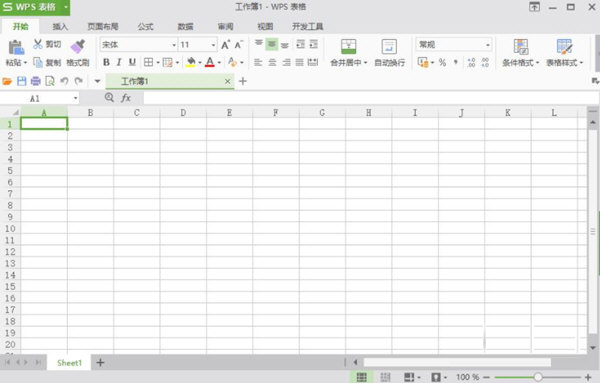Switch to Normal view in status bar
This screenshot has height=383, width=600.
pyautogui.click(x=362, y=377)
